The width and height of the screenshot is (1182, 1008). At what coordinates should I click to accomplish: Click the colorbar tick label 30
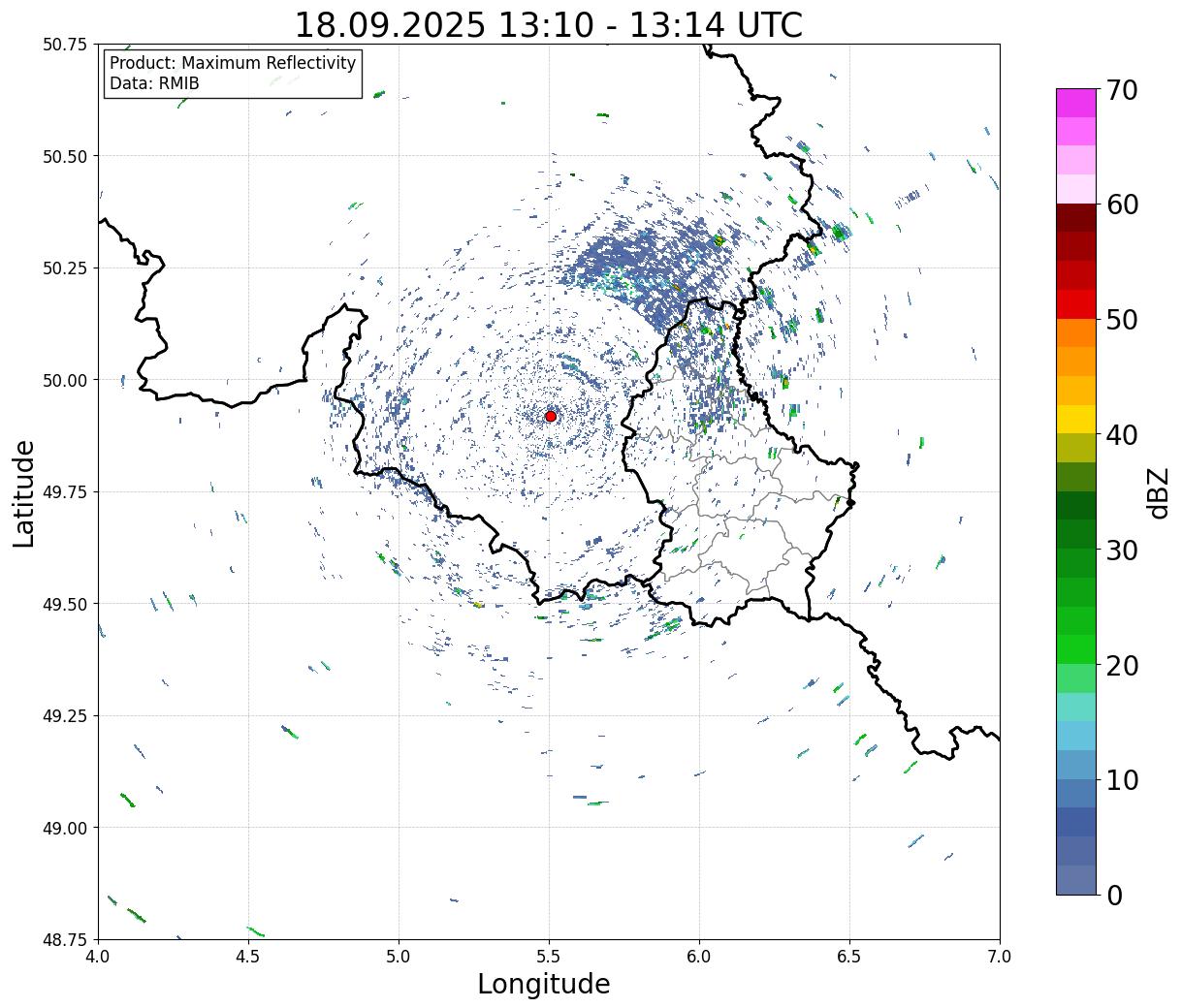pos(1122,550)
